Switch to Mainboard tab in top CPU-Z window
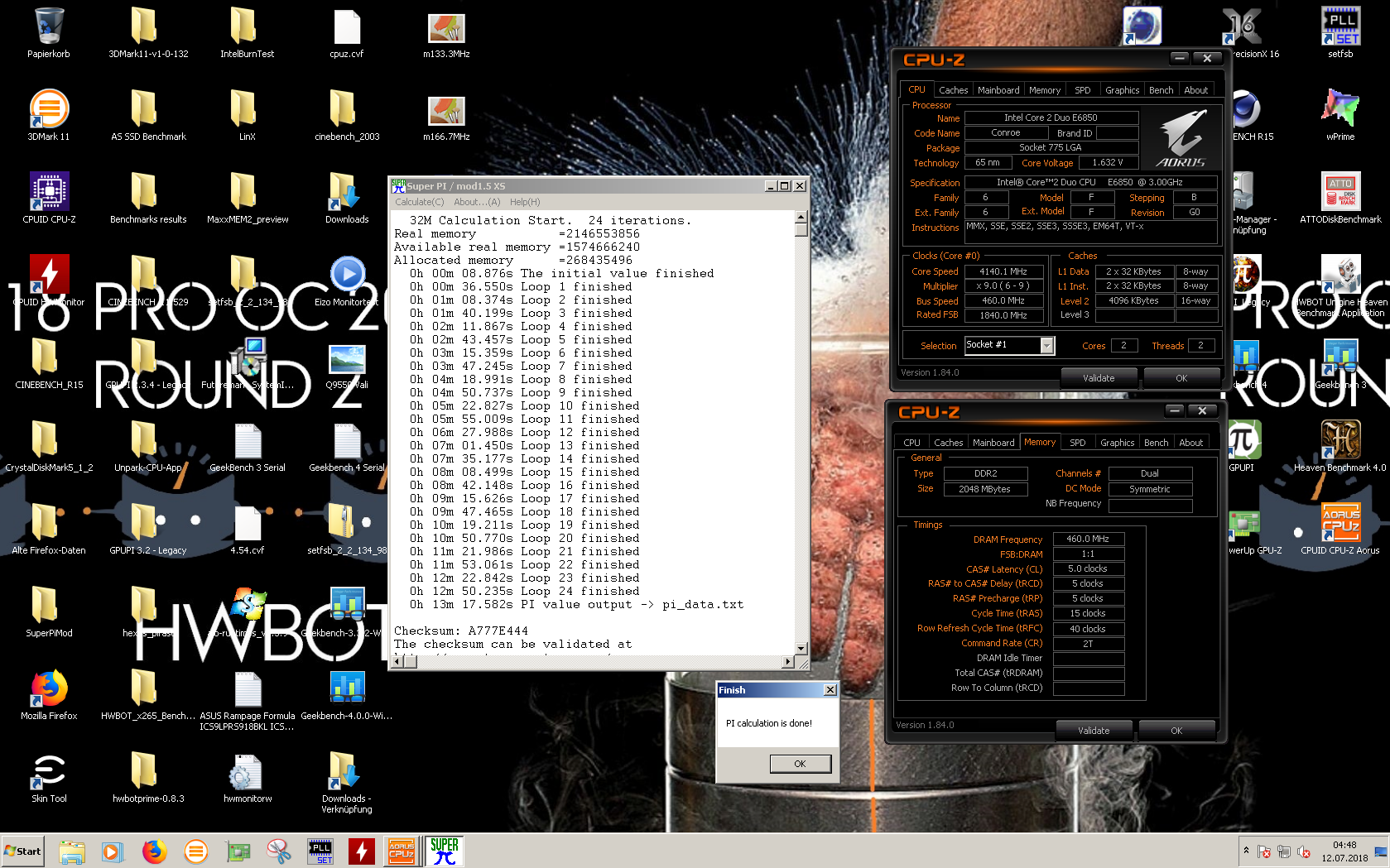The height and width of the screenshot is (868, 1390). (998, 90)
